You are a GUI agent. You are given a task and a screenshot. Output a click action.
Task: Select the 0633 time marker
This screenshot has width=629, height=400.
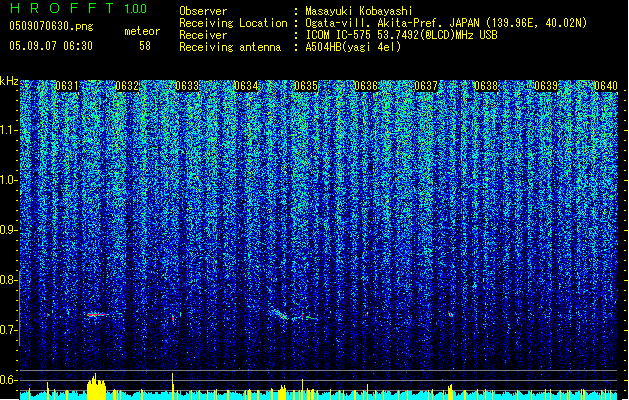coord(187,86)
